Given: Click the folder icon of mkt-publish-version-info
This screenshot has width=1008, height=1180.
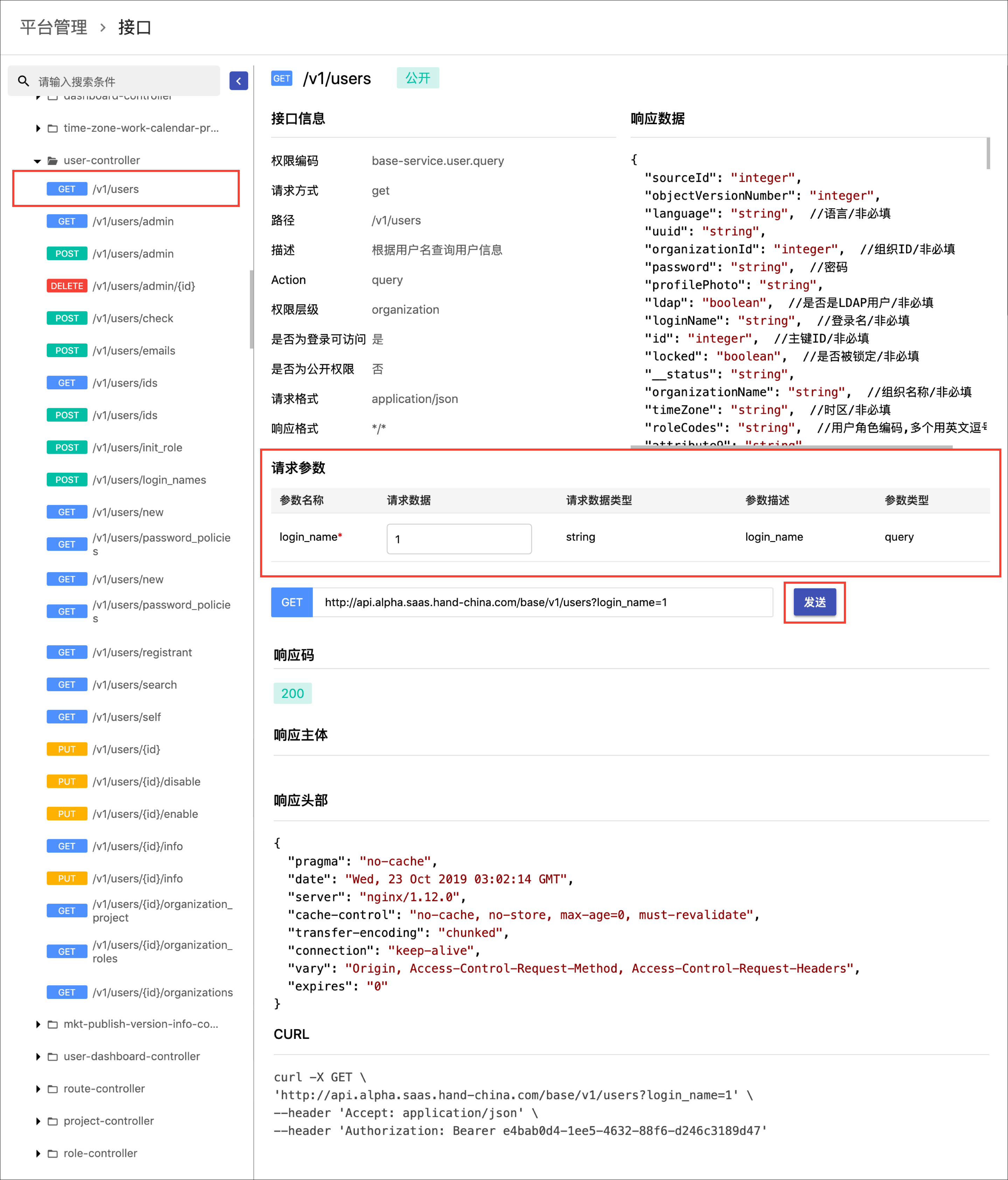Looking at the screenshot, I should pos(52,1024).
